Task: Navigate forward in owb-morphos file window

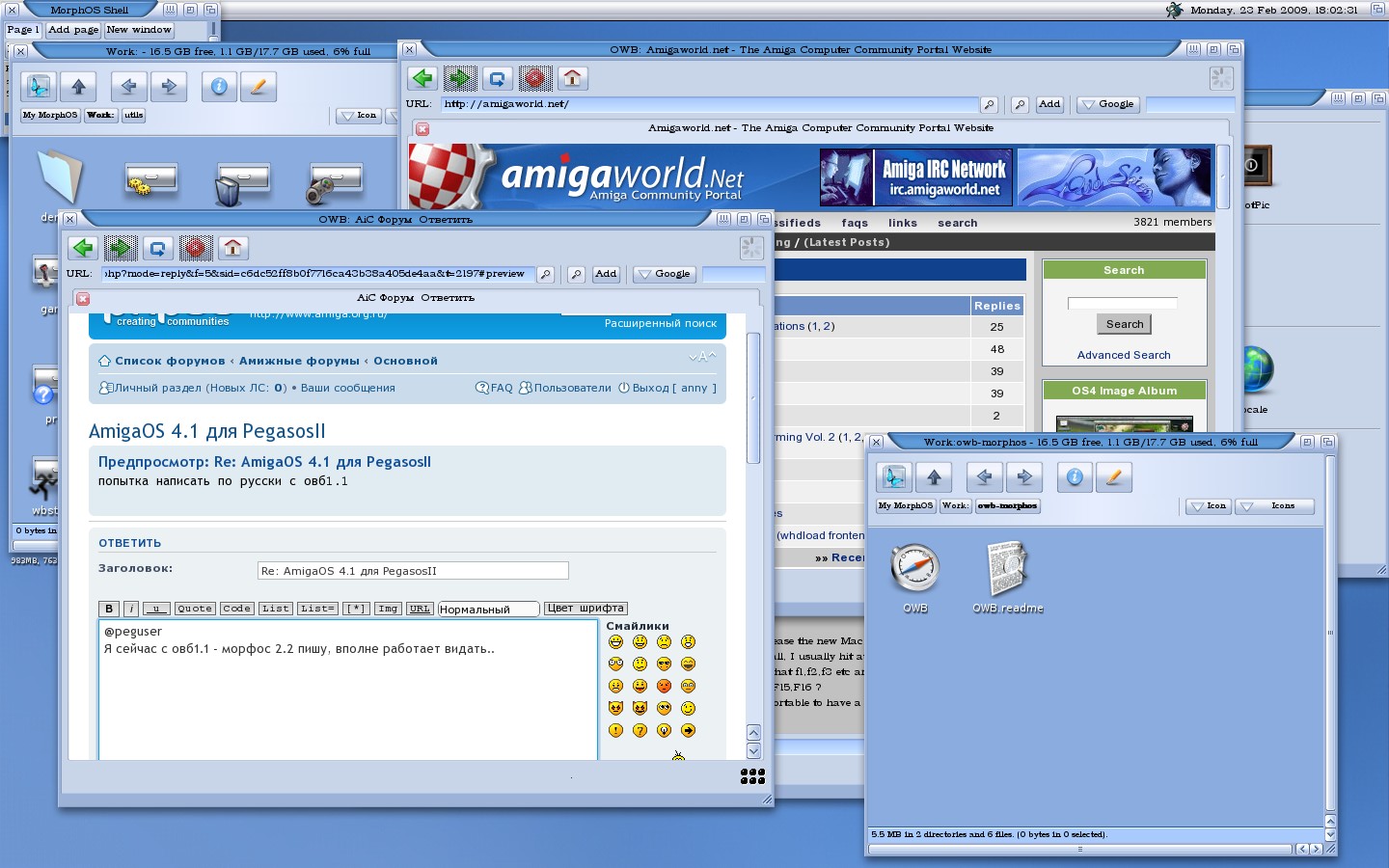Action: coord(1024,476)
